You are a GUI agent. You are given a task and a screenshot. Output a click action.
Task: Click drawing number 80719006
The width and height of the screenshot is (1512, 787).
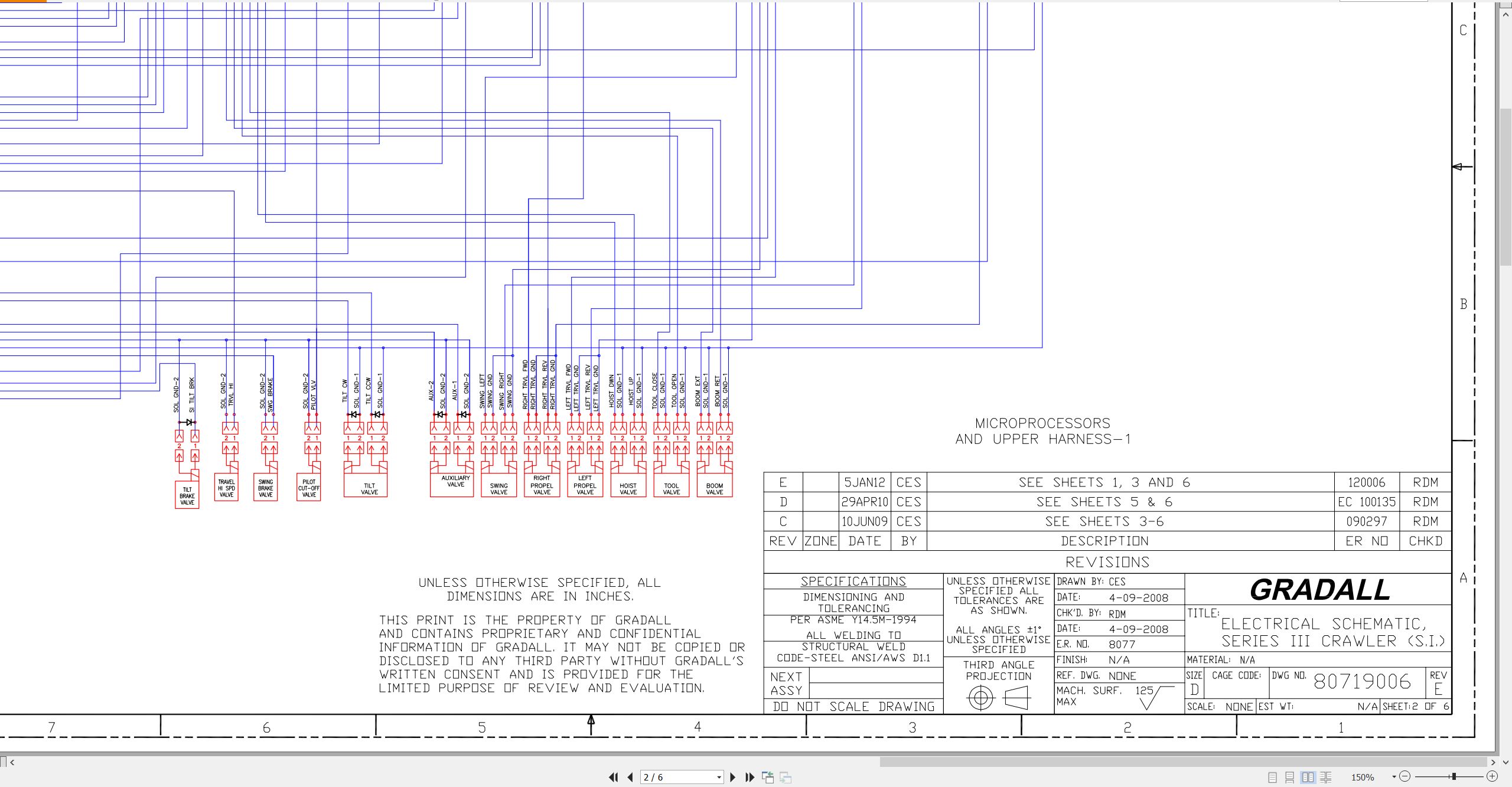coord(1362,681)
